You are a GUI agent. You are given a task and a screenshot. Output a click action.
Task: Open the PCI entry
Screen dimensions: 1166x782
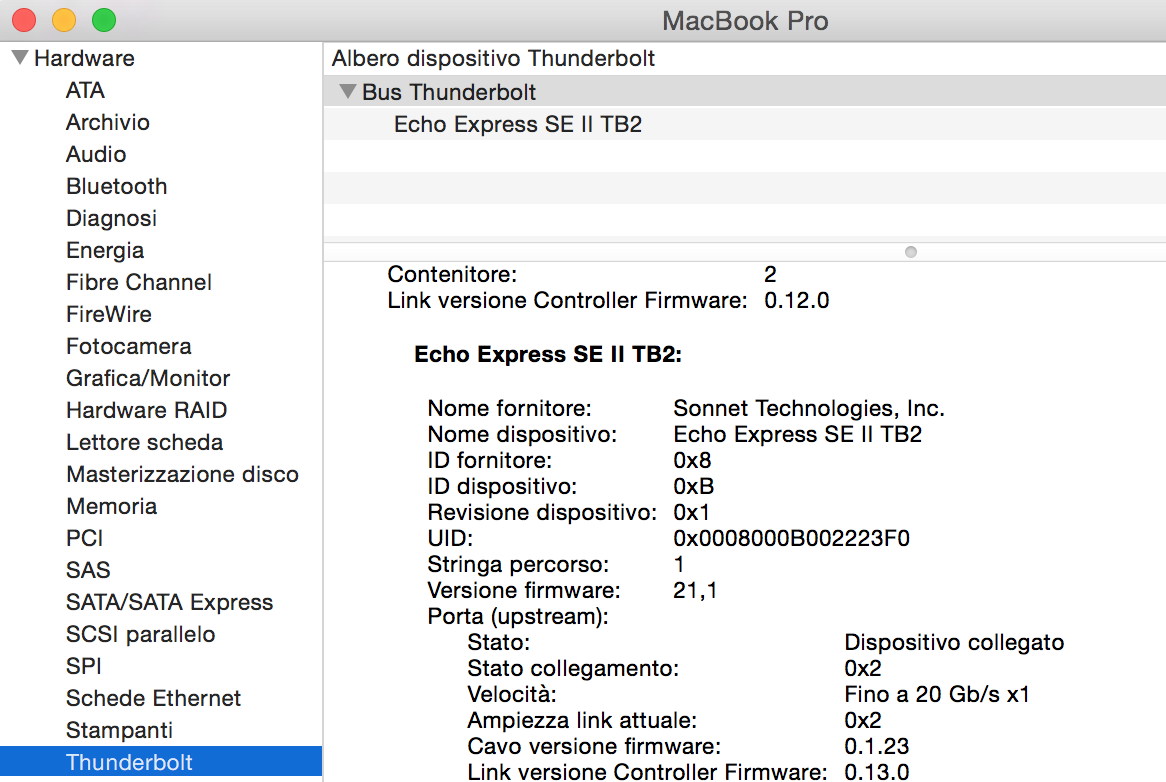coord(84,537)
